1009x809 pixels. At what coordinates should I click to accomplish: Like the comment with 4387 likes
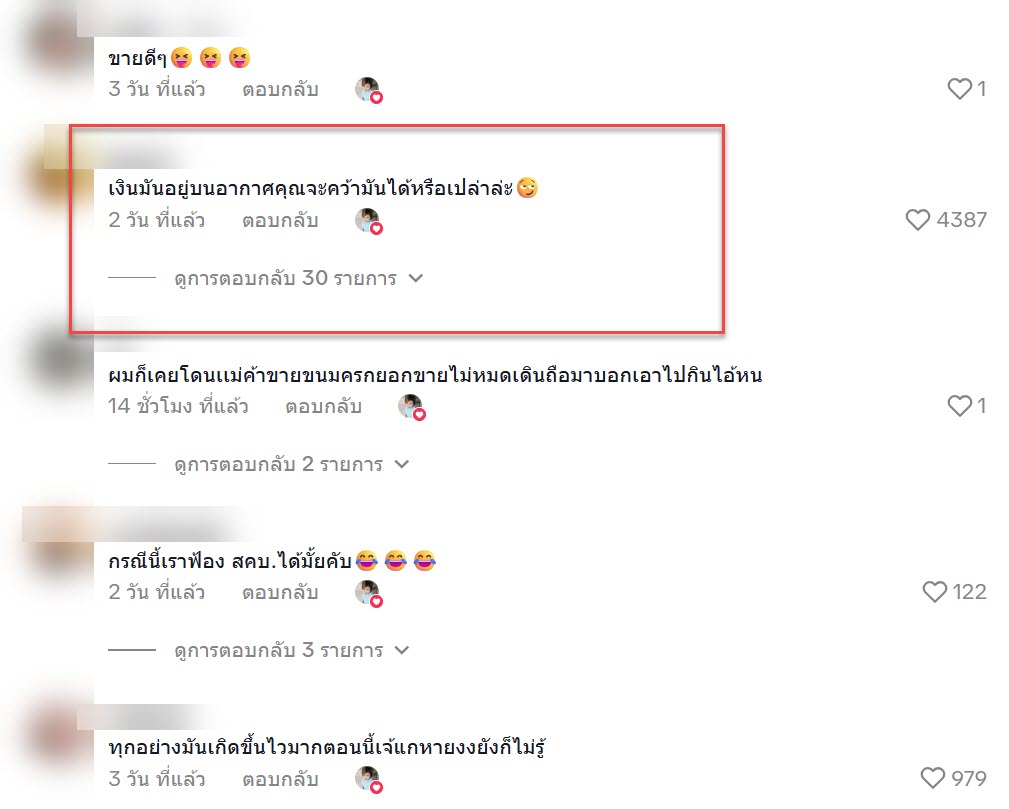point(917,219)
